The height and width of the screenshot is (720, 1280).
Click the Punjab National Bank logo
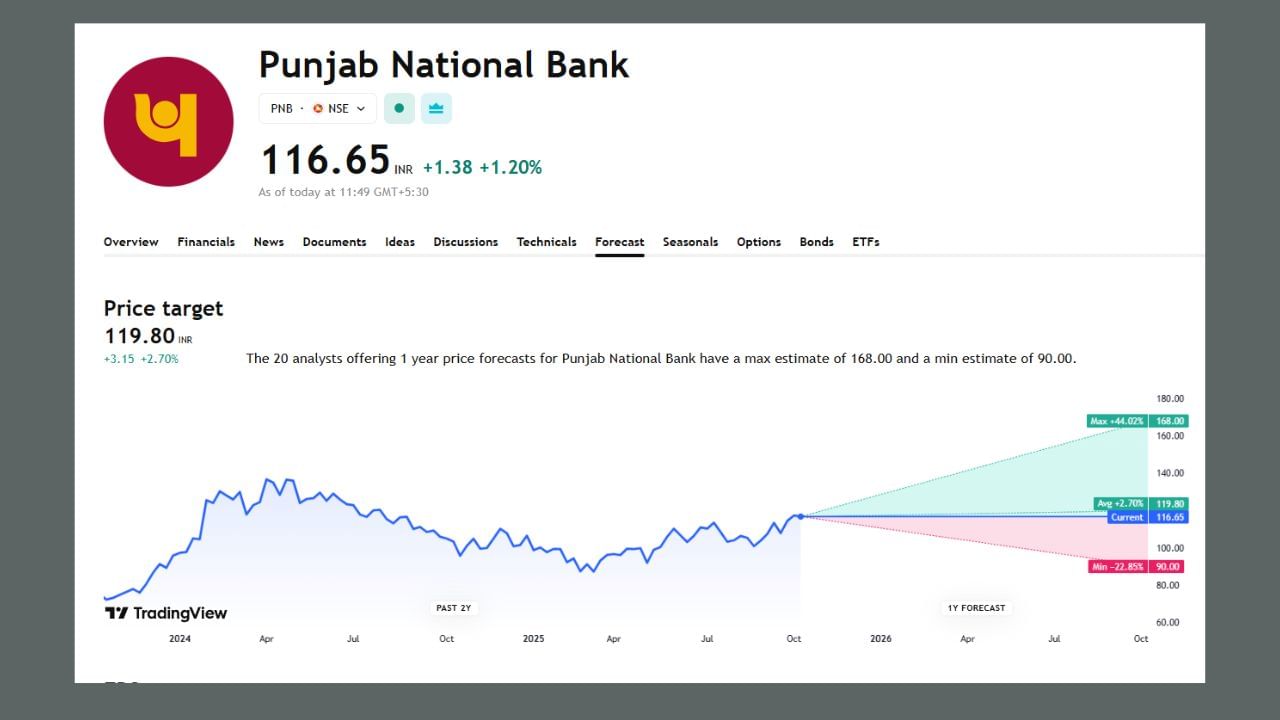pyautogui.click(x=168, y=122)
